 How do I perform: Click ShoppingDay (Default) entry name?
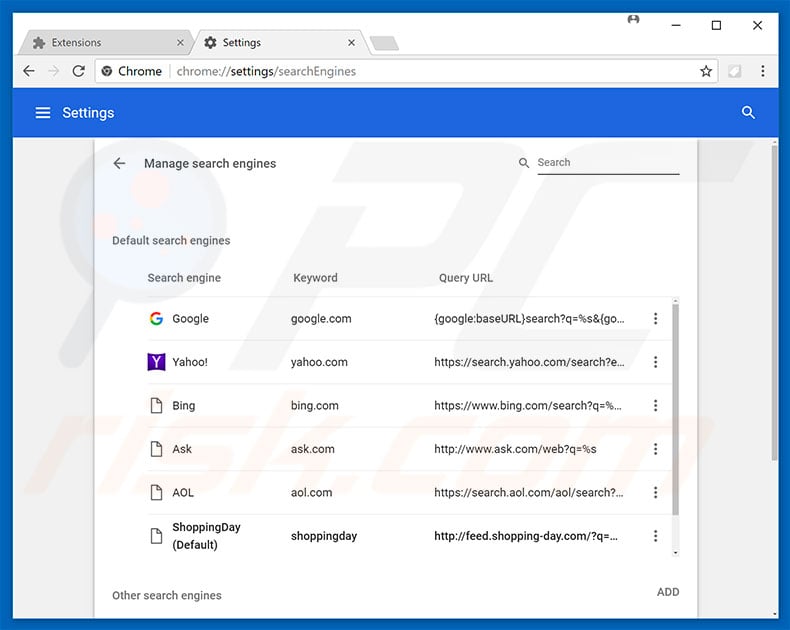coord(207,536)
